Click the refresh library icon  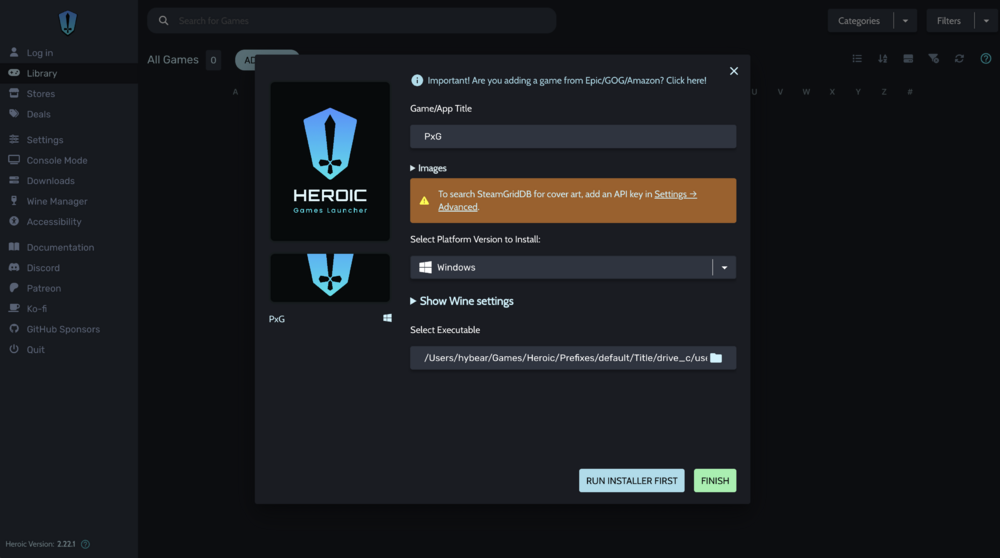click(x=959, y=59)
